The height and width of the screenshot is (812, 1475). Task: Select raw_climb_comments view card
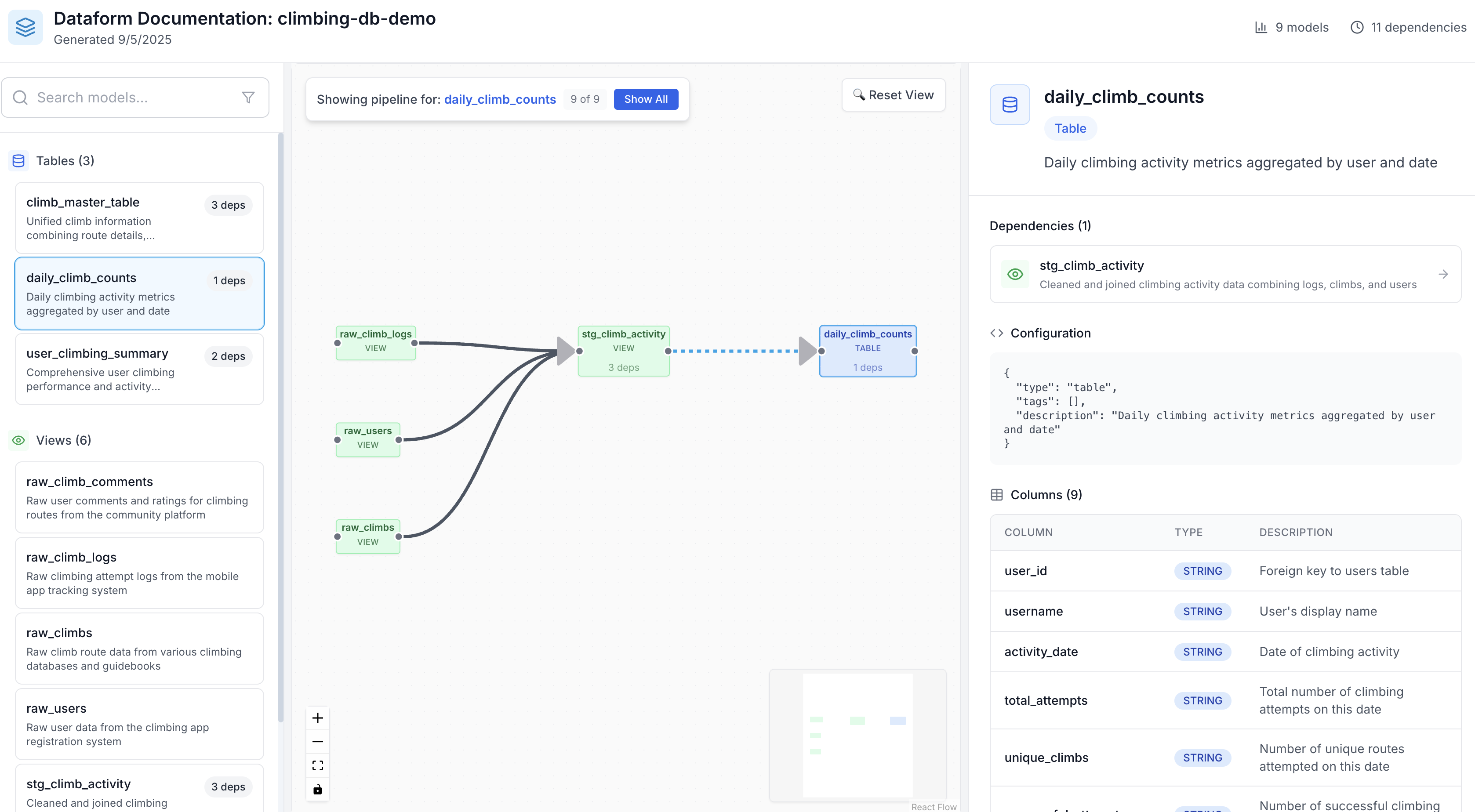tap(139, 498)
